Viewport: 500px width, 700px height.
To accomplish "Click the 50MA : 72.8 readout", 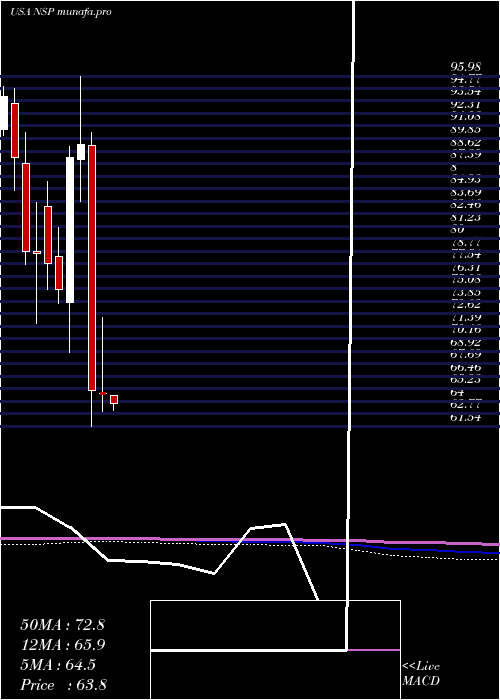I will pos(62,625).
